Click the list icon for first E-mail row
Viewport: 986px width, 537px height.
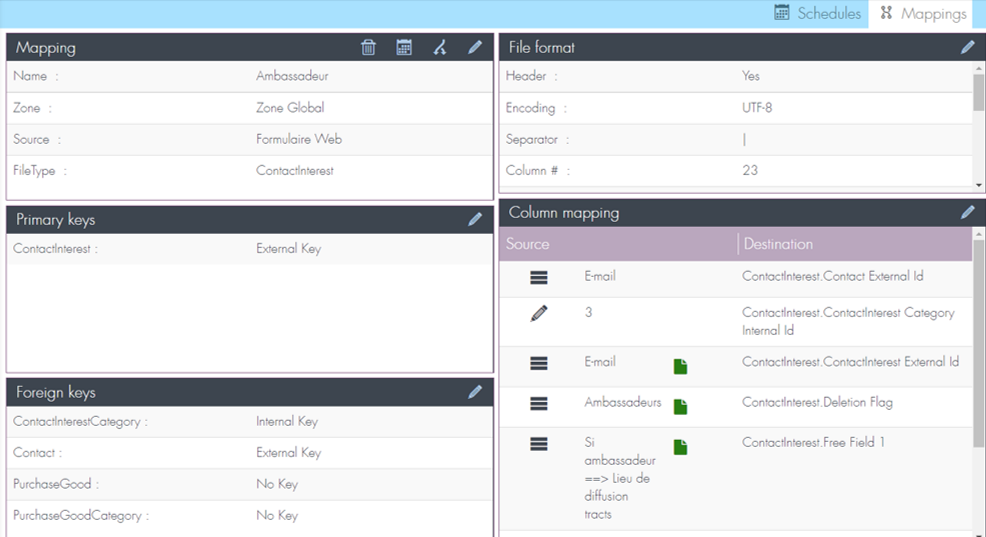[x=539, y=277]
